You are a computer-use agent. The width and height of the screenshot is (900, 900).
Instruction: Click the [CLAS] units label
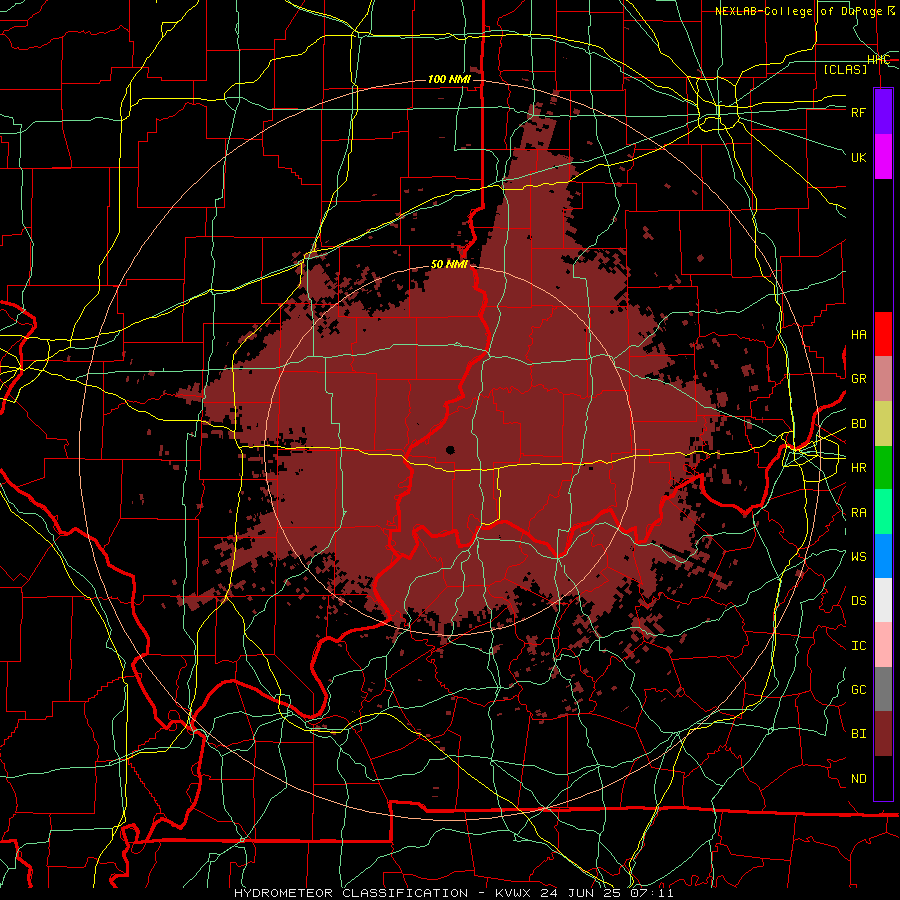coord(845,69)
